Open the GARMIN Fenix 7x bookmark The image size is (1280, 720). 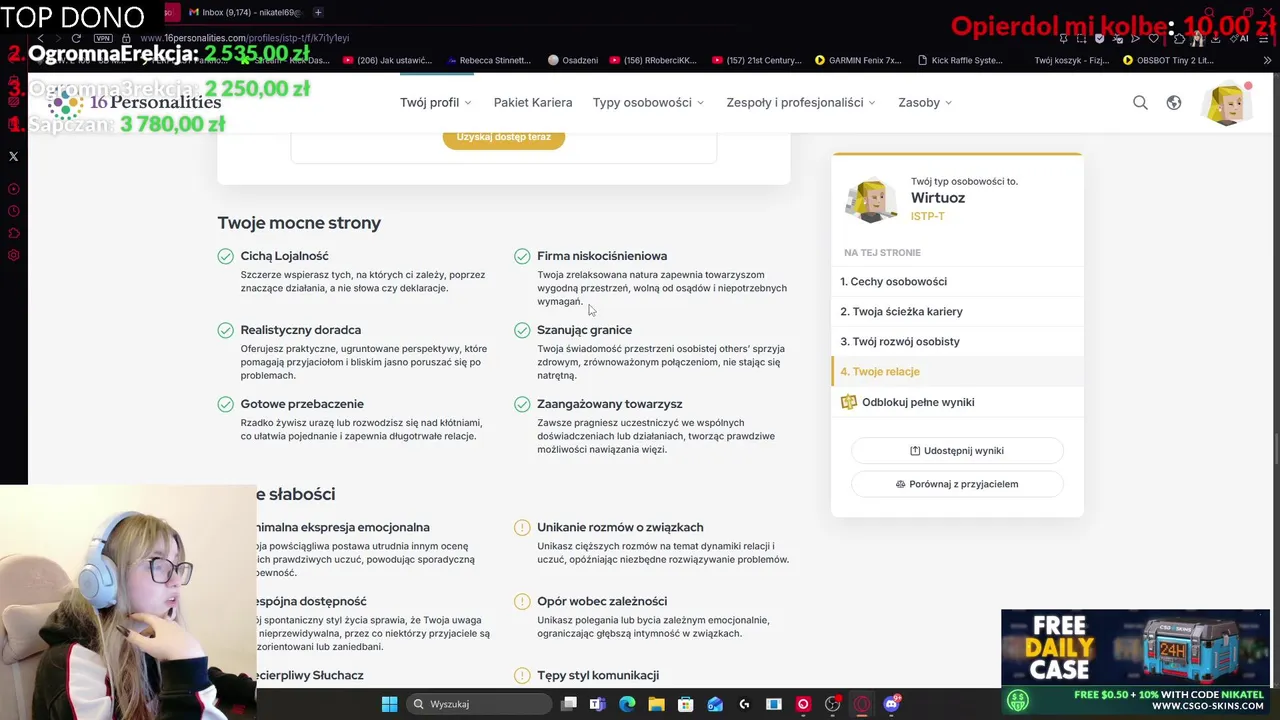point(858,60)
